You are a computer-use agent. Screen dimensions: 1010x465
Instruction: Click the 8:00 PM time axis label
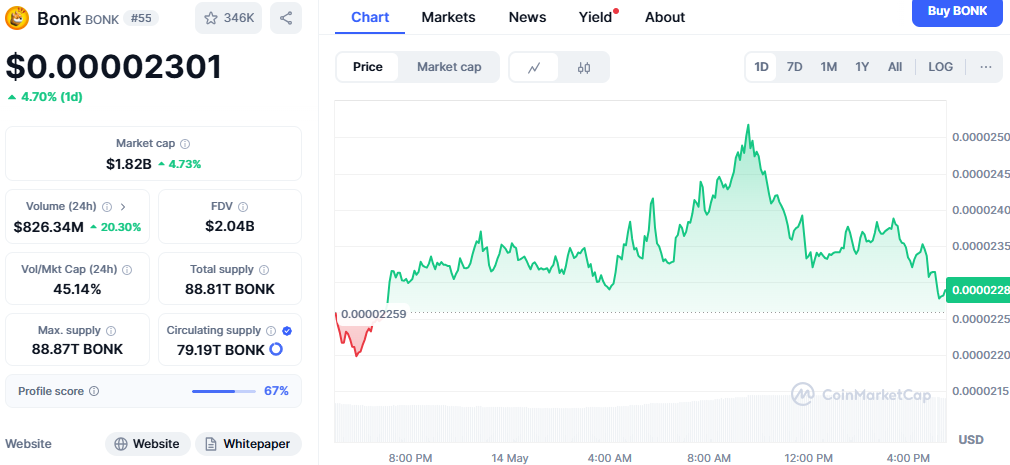(410, 458)
